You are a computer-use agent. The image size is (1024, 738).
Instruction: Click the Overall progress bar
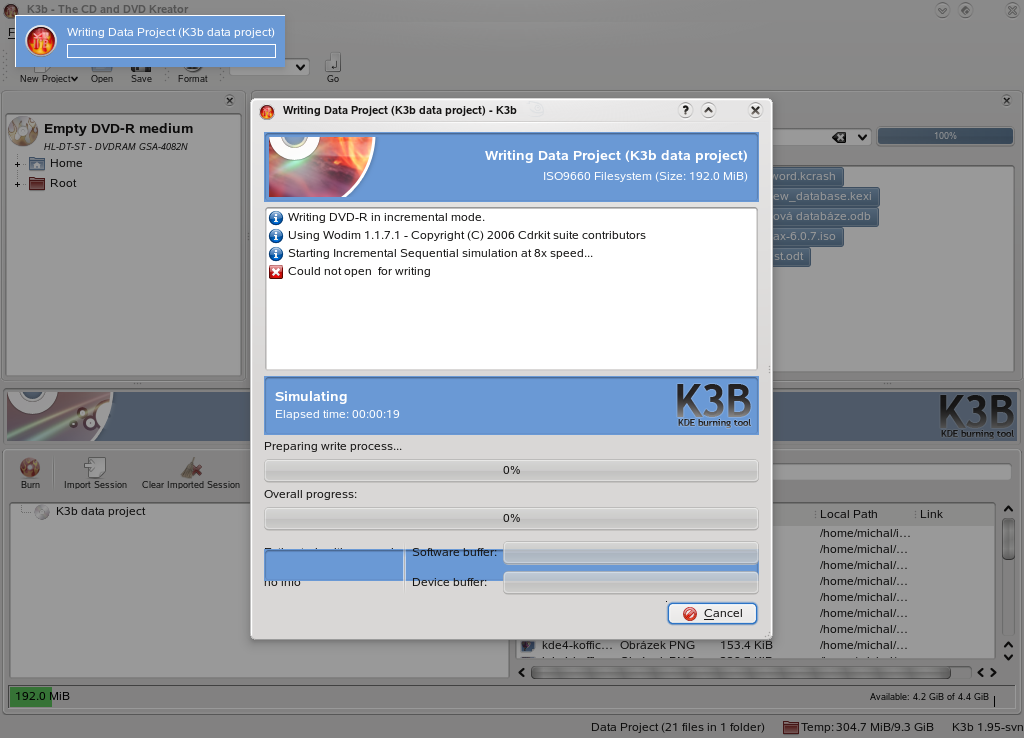point(511,519)
